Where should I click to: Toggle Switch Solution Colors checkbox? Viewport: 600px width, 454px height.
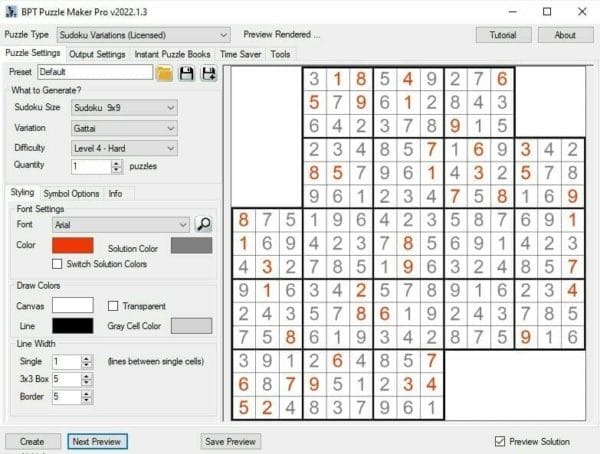click(x=57, y=264)
